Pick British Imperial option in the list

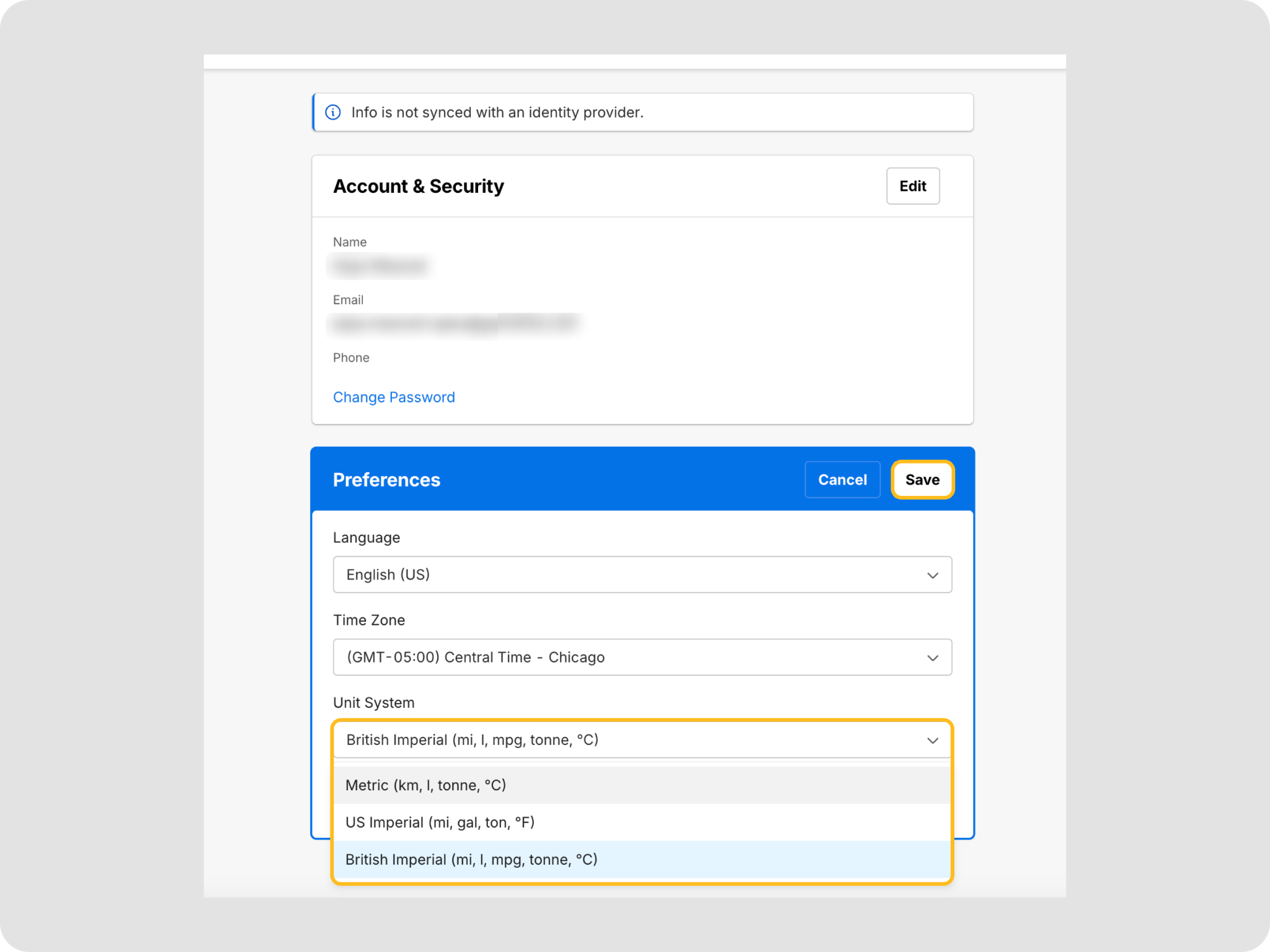click(471, 860)
